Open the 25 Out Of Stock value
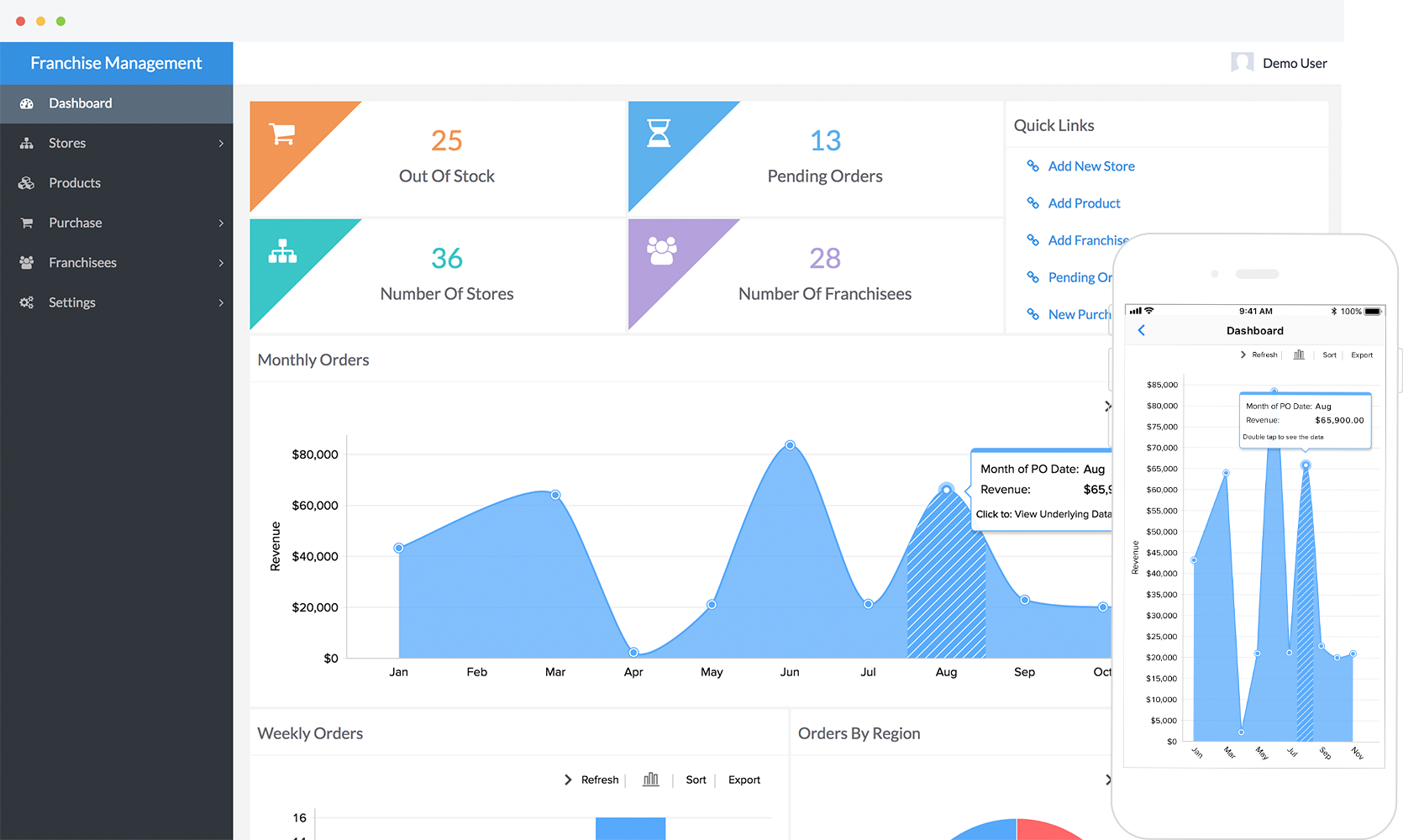1403x840 pixels. click(447, 140)
